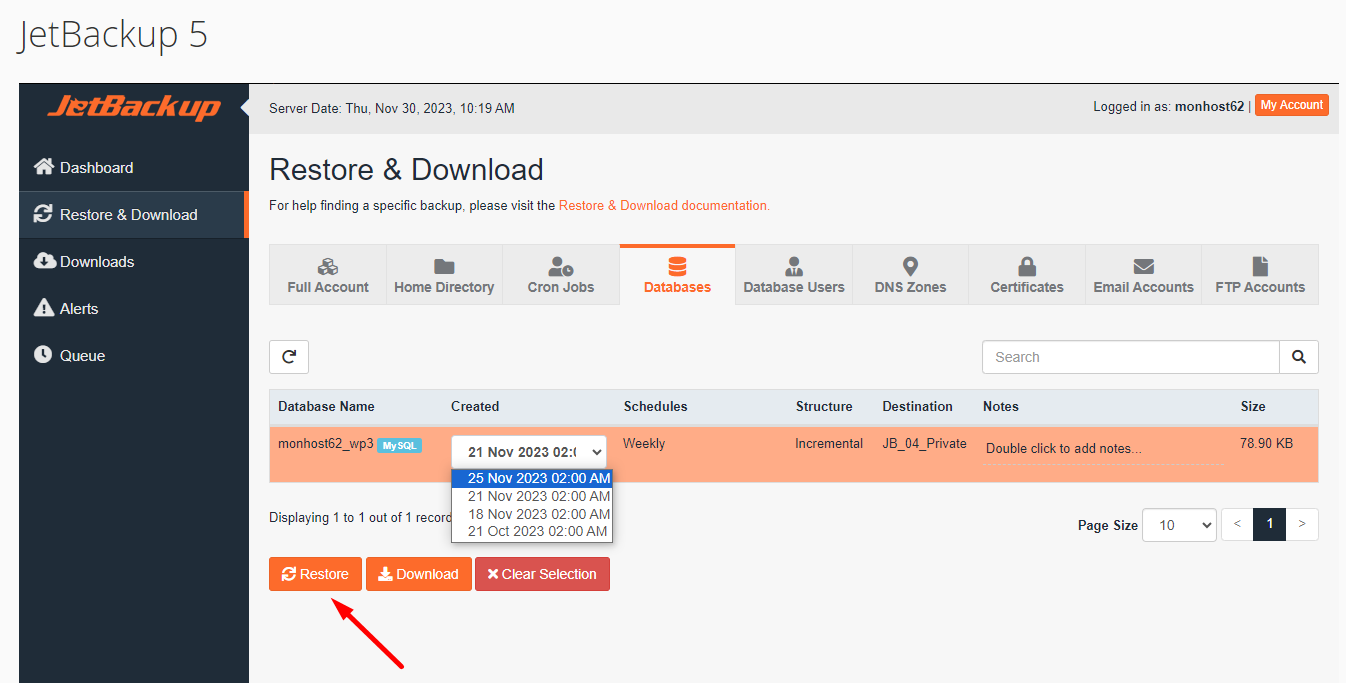Click the Downloads cloud icon
The image size is (1346, 683).
44,260
